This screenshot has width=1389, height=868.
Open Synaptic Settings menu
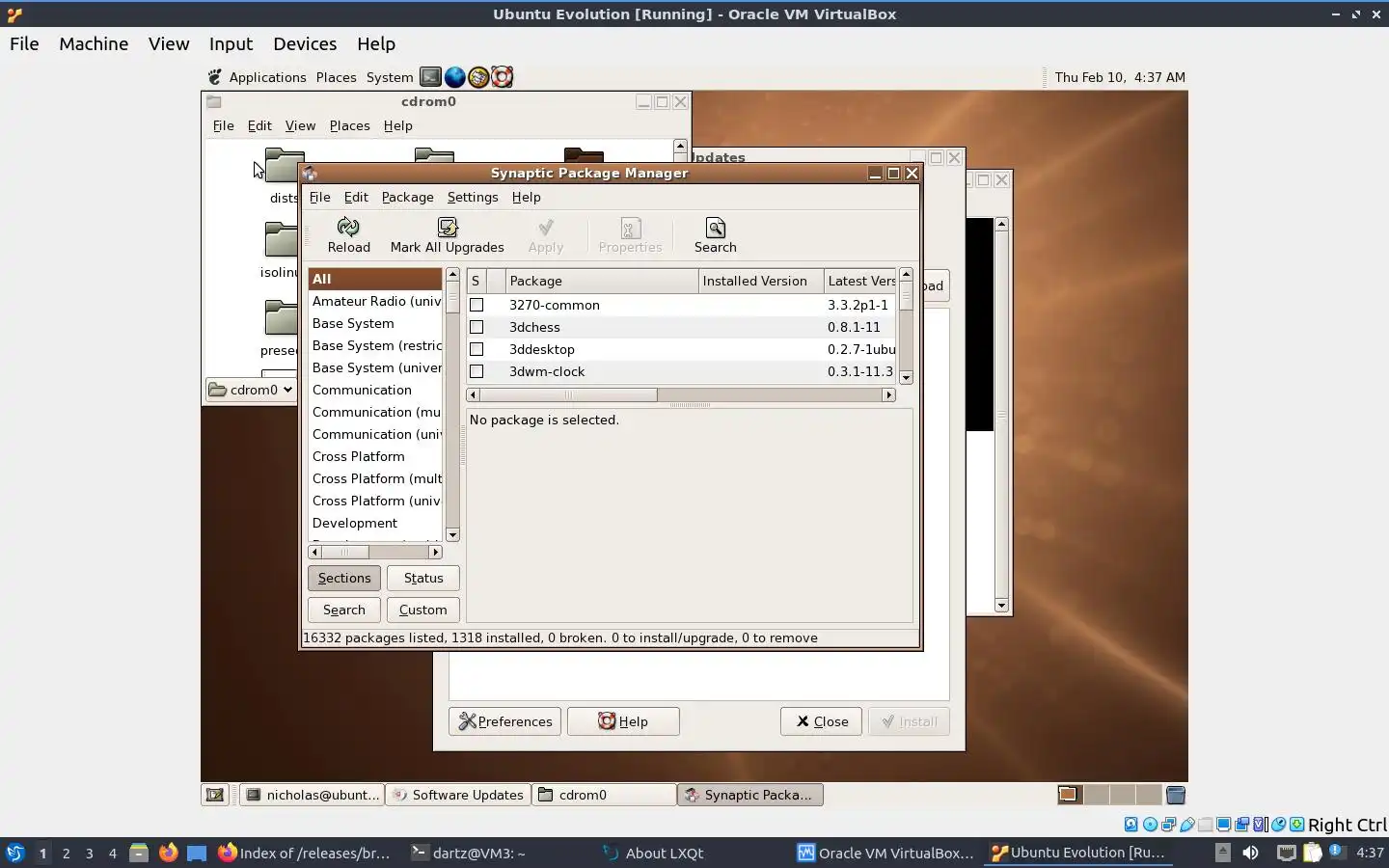[x=473, y=197]
